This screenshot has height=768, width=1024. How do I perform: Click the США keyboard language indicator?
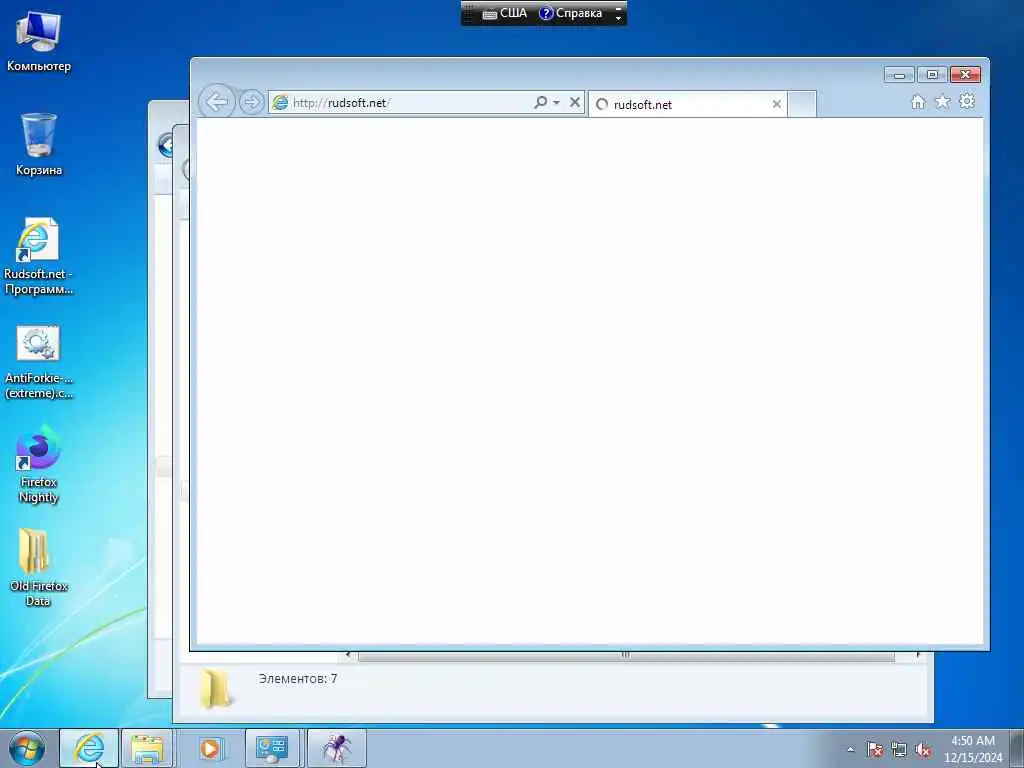point(505,13)
